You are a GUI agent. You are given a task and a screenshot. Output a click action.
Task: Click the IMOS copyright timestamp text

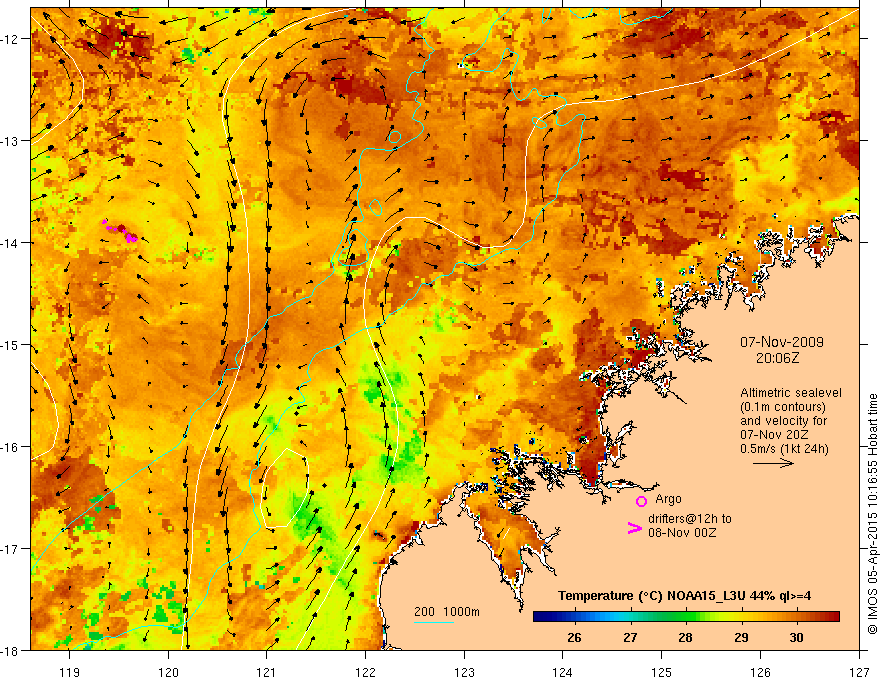click(x=872, y=514)
